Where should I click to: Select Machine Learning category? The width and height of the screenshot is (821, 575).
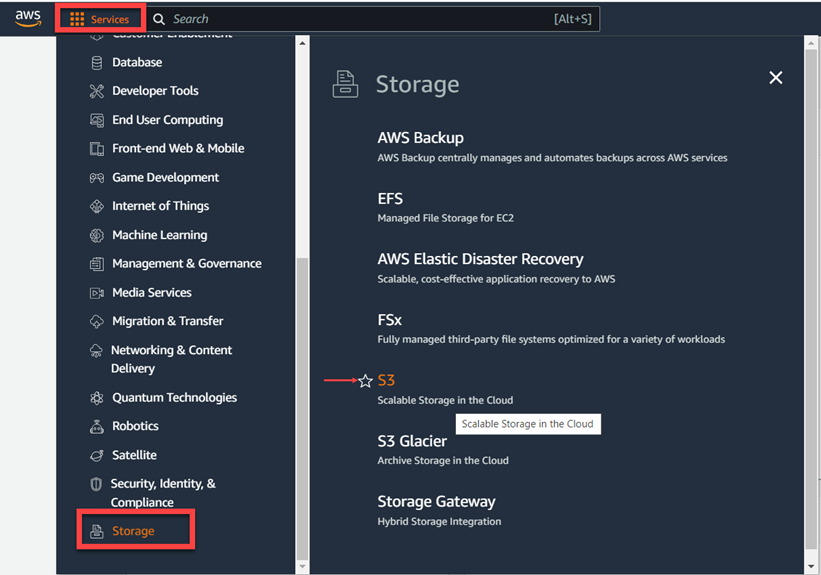coord(160,235)
